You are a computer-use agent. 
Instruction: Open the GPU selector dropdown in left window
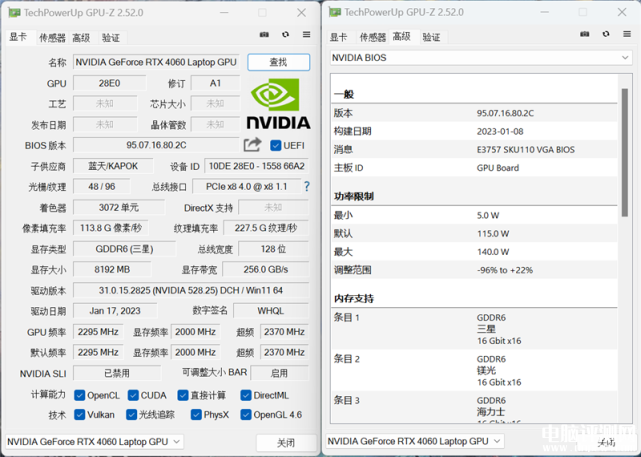point(94,442)
